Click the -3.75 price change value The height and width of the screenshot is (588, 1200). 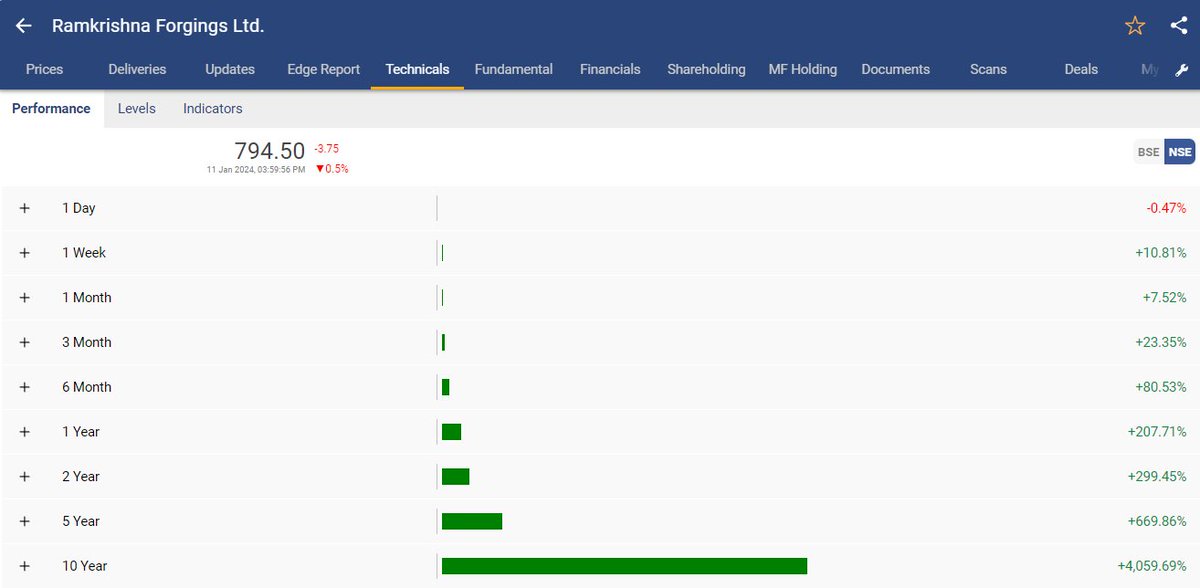point(326,148)
